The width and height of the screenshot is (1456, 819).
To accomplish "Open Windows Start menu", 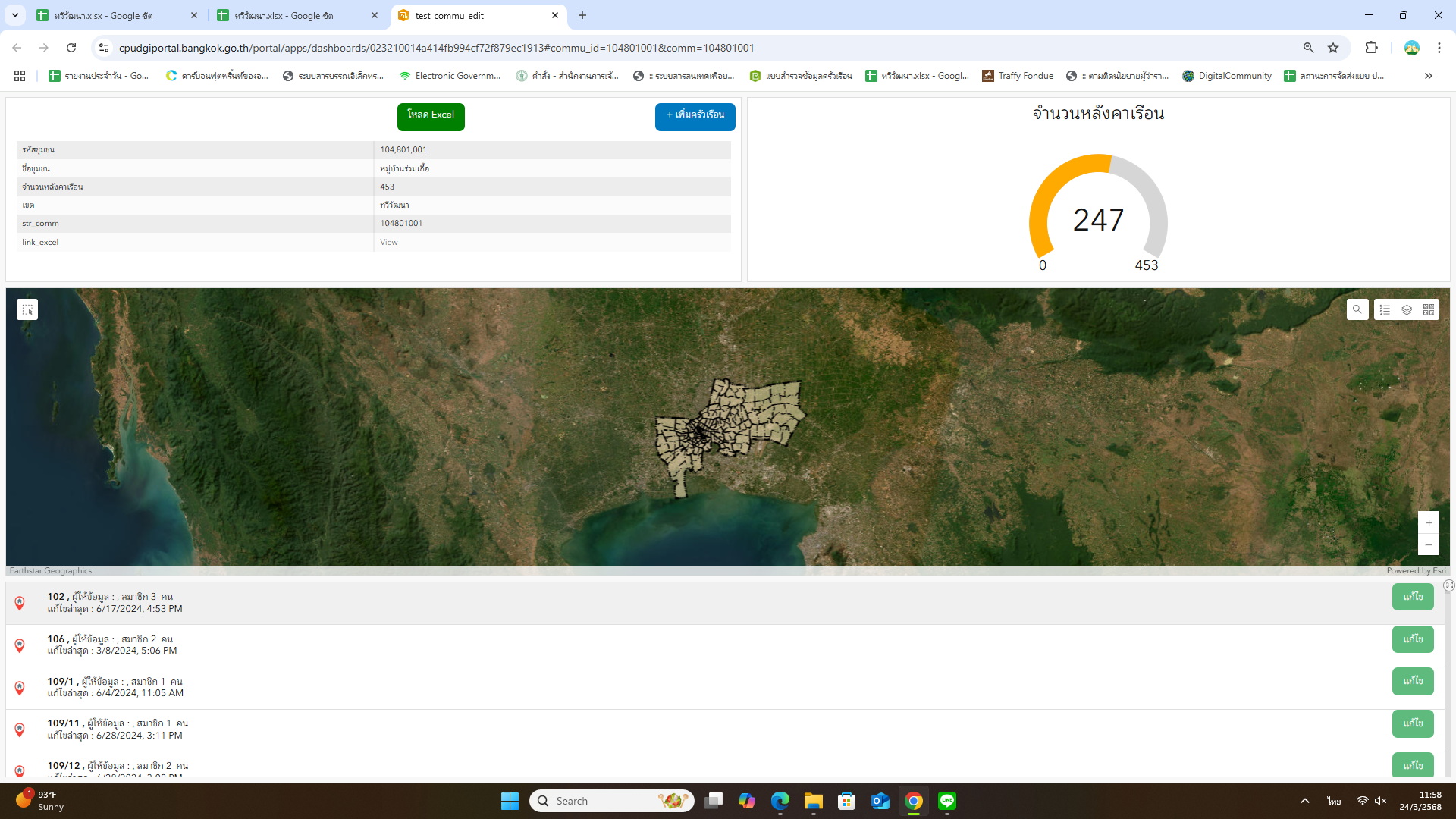I will (510, 801).
